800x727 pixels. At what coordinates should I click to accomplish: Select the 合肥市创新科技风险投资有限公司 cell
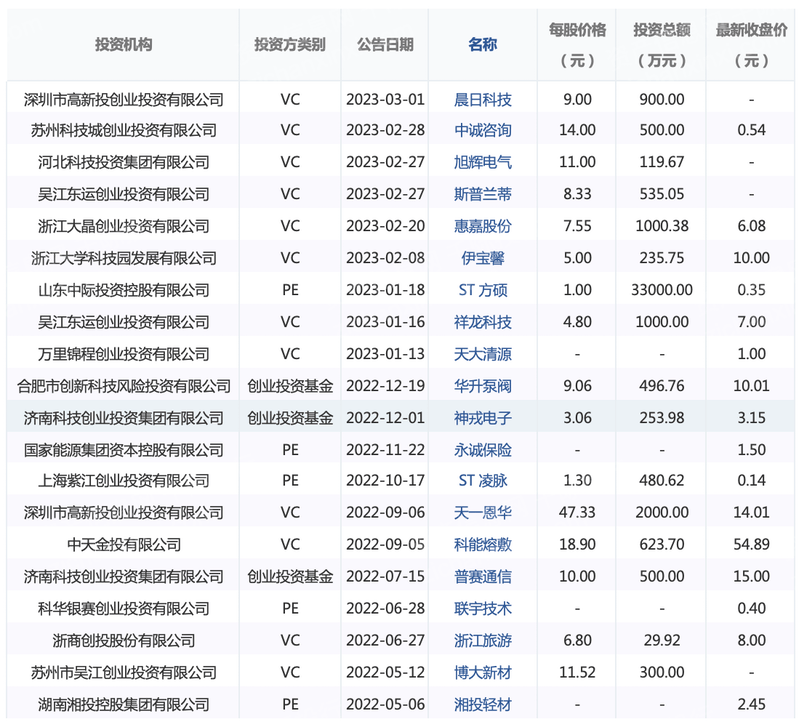123,386
